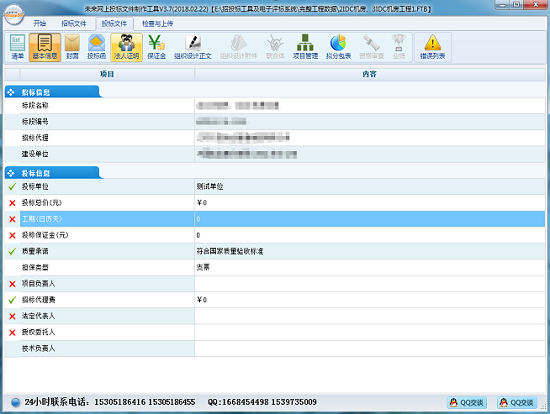This screenshot has height=414, width=550.
Task: Click the empty 项目负责人 content field
Action: pyautogui.click(x=370, y=283)
